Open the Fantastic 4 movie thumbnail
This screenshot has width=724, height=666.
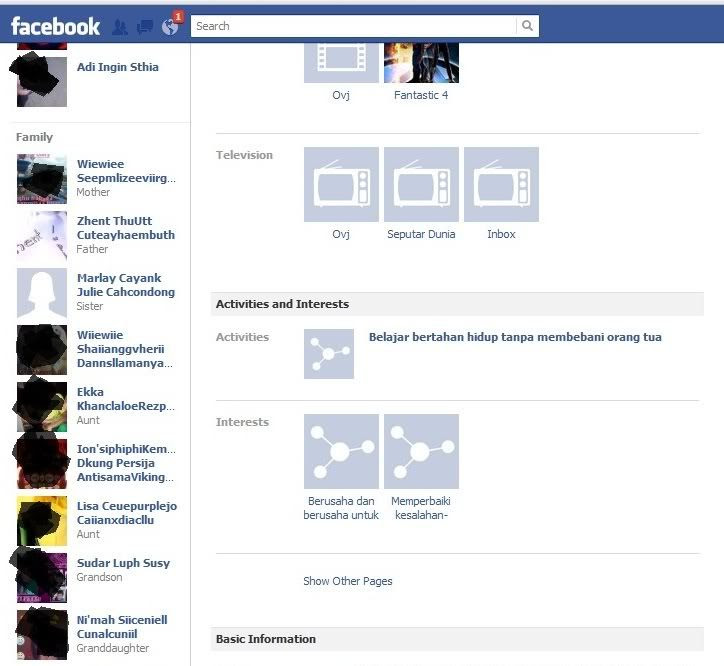421,63
